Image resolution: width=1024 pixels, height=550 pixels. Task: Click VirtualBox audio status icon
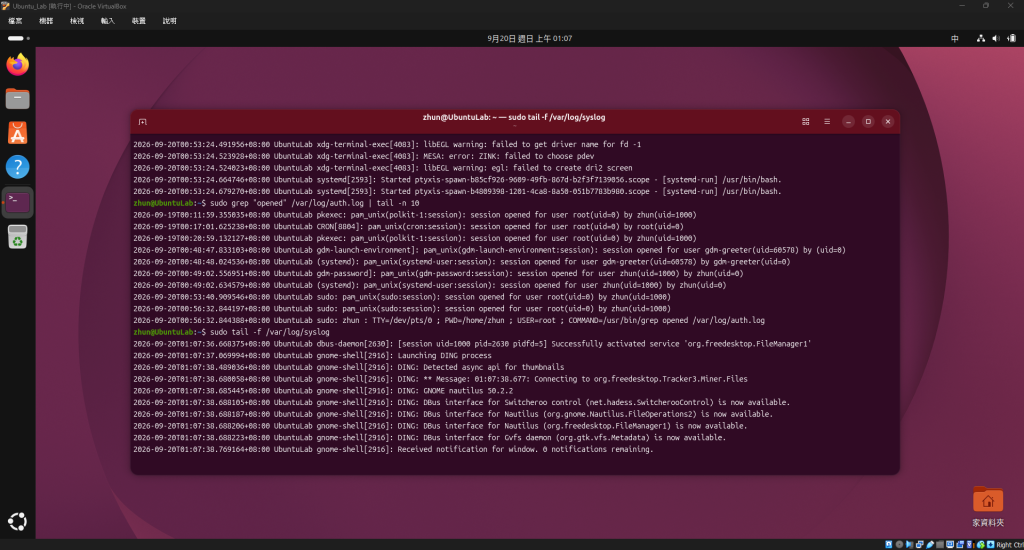pos(909,544)
